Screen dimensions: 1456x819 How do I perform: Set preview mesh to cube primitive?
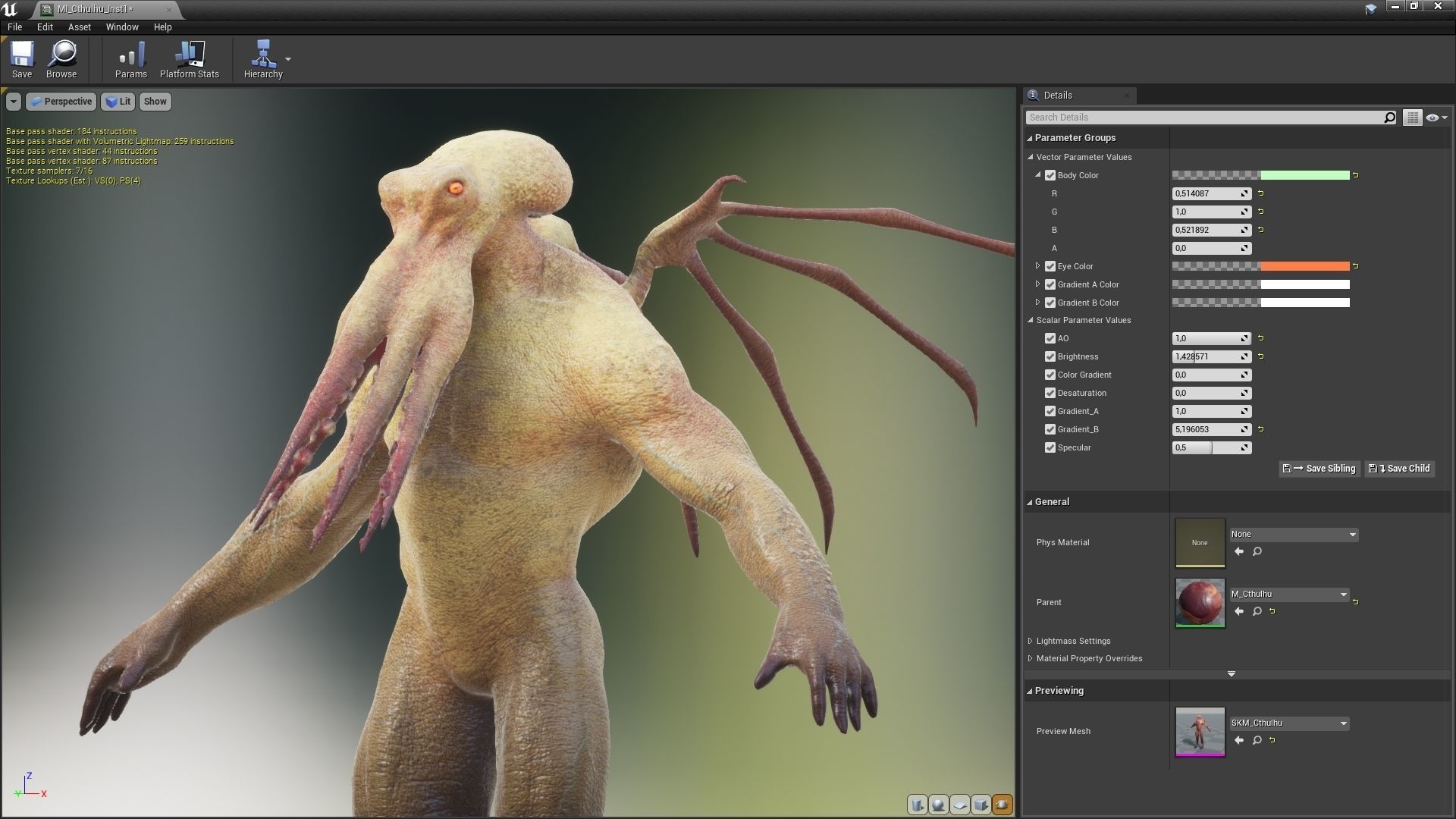click(x=981, y=805)
